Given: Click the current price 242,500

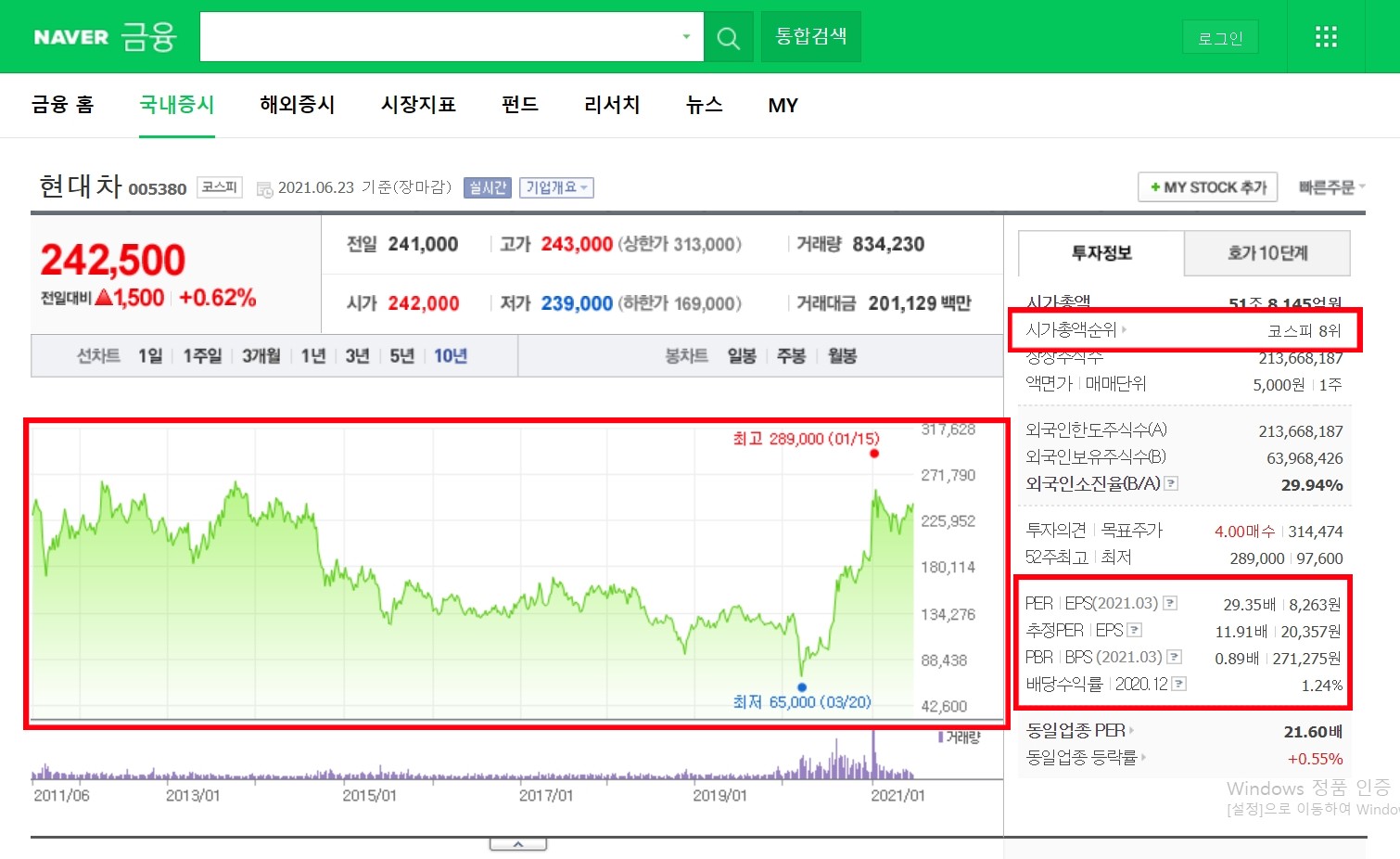Looking at the screenshot, I should click(113, 260).
